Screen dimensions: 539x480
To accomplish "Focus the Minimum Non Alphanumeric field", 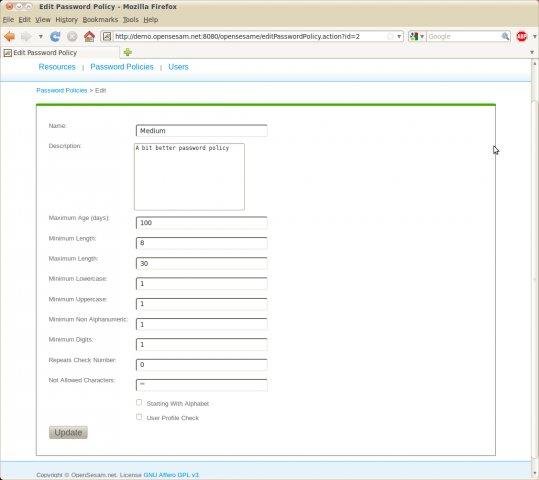I will coord(201,324).
